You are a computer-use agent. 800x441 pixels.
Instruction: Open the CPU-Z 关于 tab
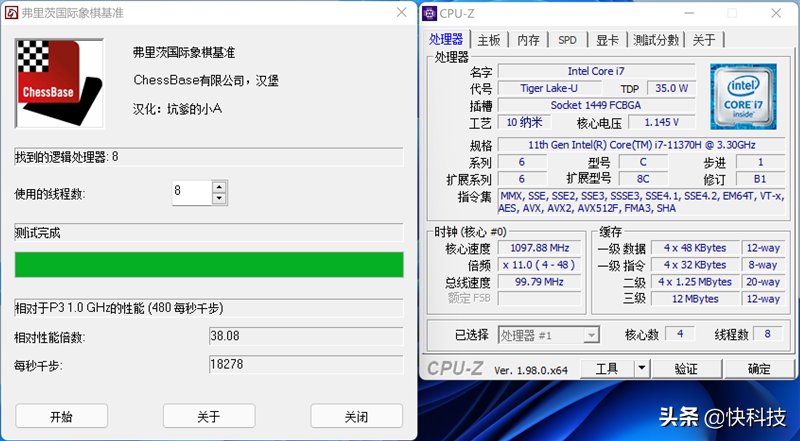click(704, 40)
